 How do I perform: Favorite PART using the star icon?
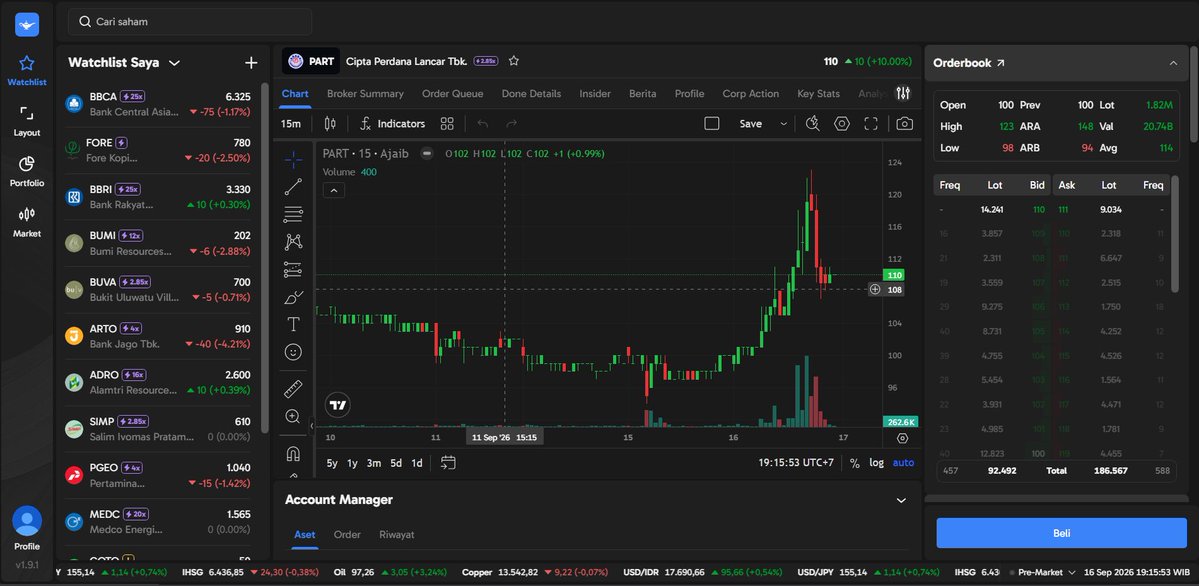(514, 60)
